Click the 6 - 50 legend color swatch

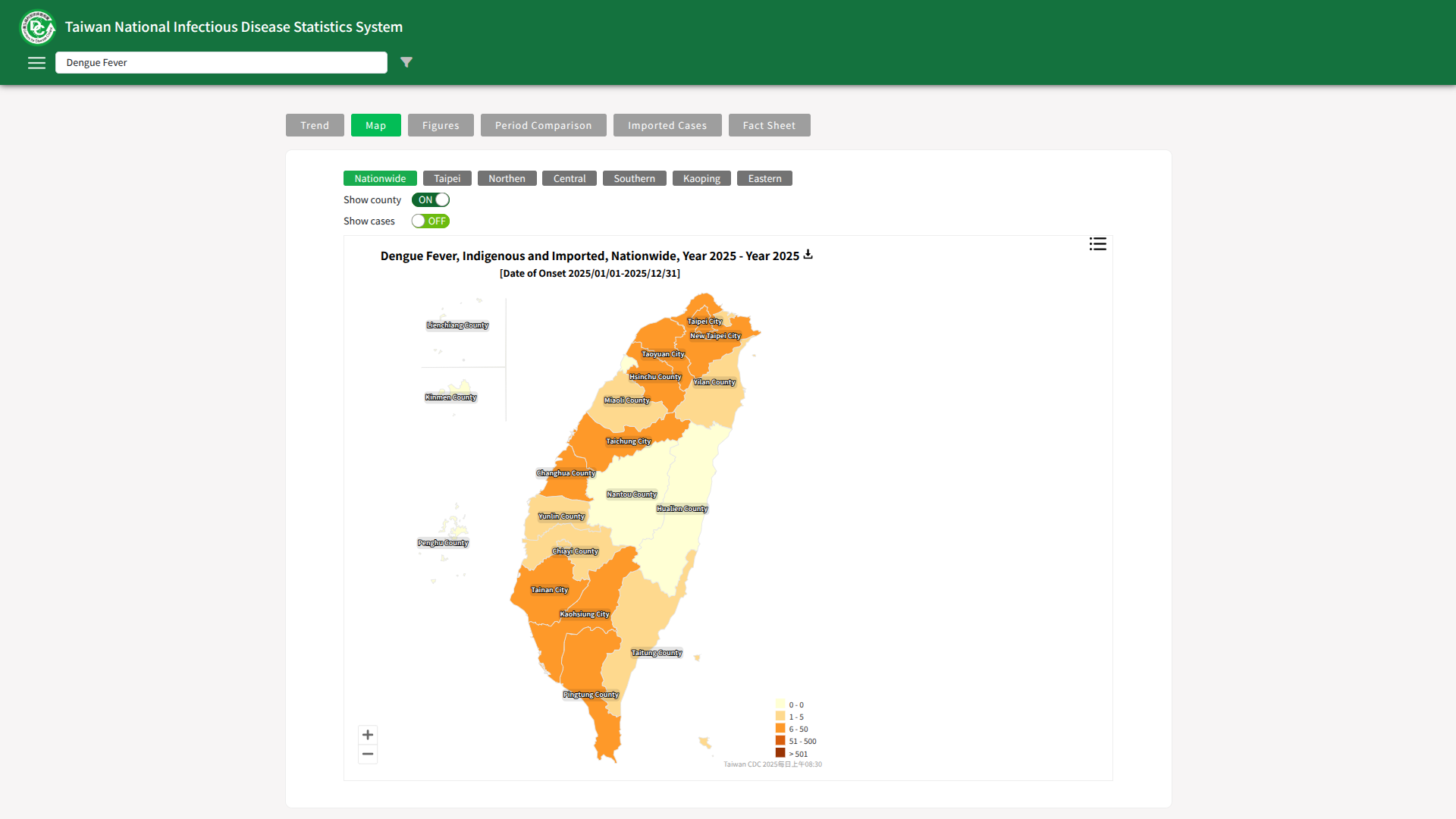point(780,729)
